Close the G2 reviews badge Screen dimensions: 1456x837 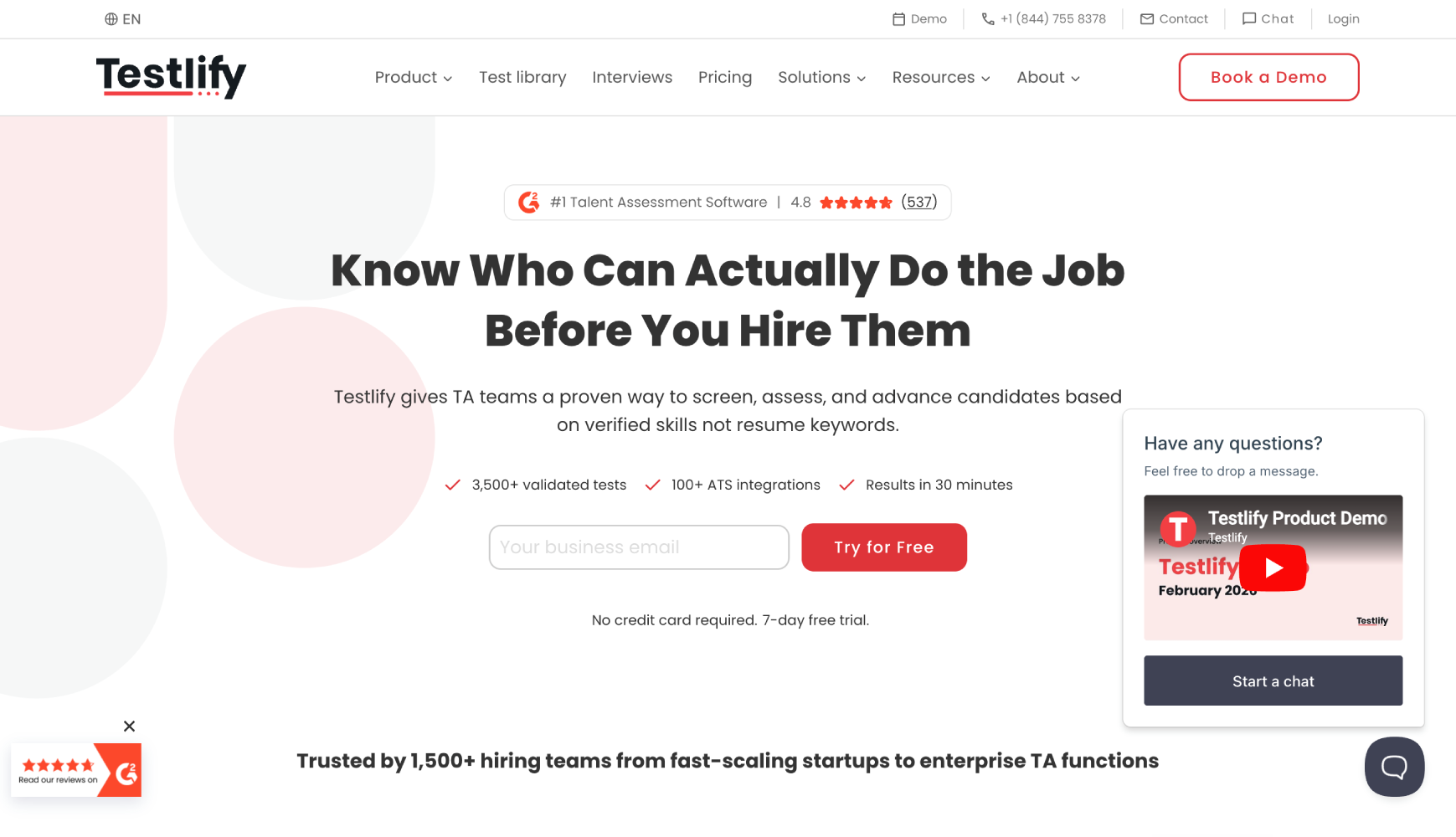(x=129, y=726)
